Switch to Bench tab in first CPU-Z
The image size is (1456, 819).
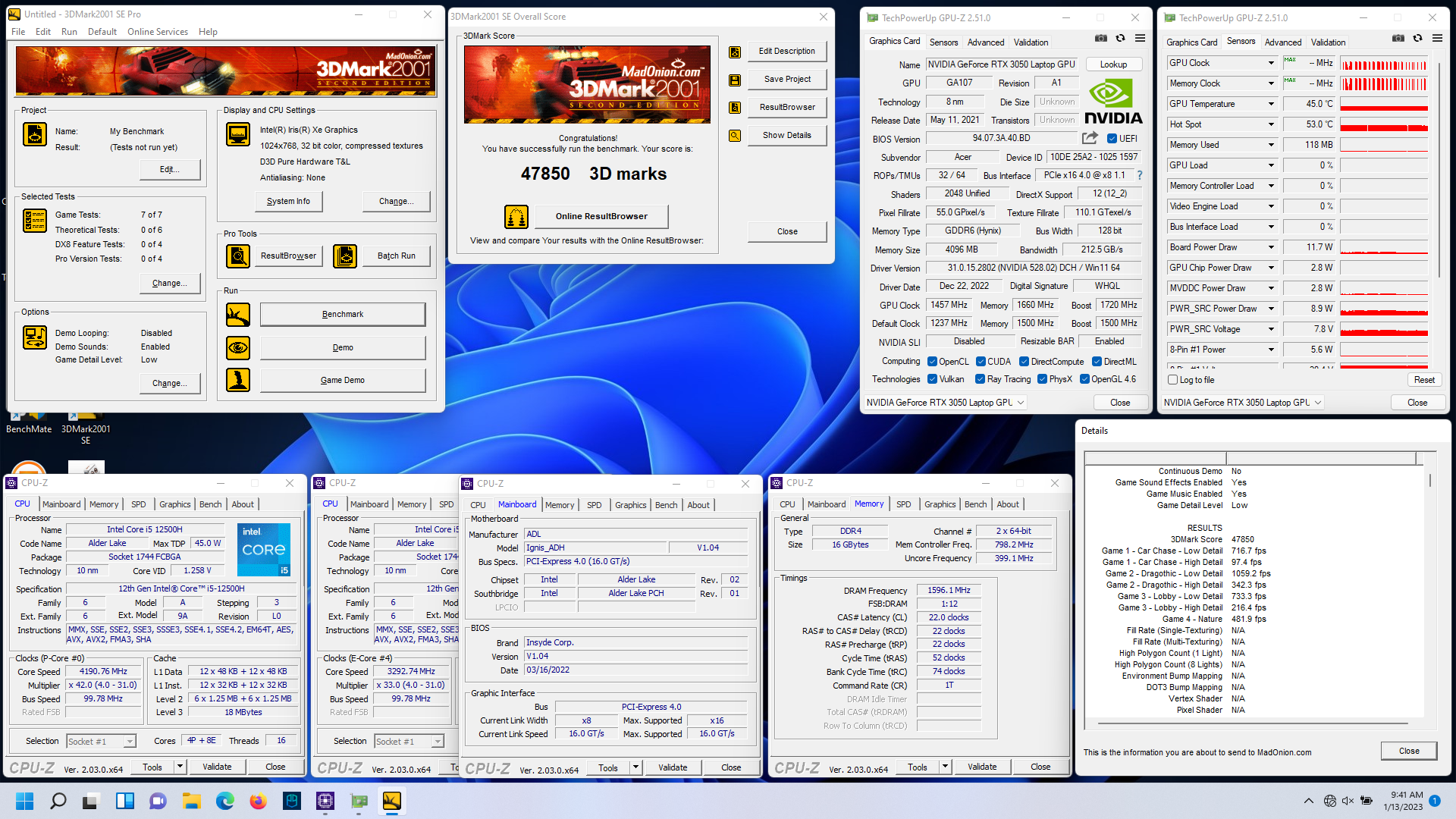(x=211, y=504)
